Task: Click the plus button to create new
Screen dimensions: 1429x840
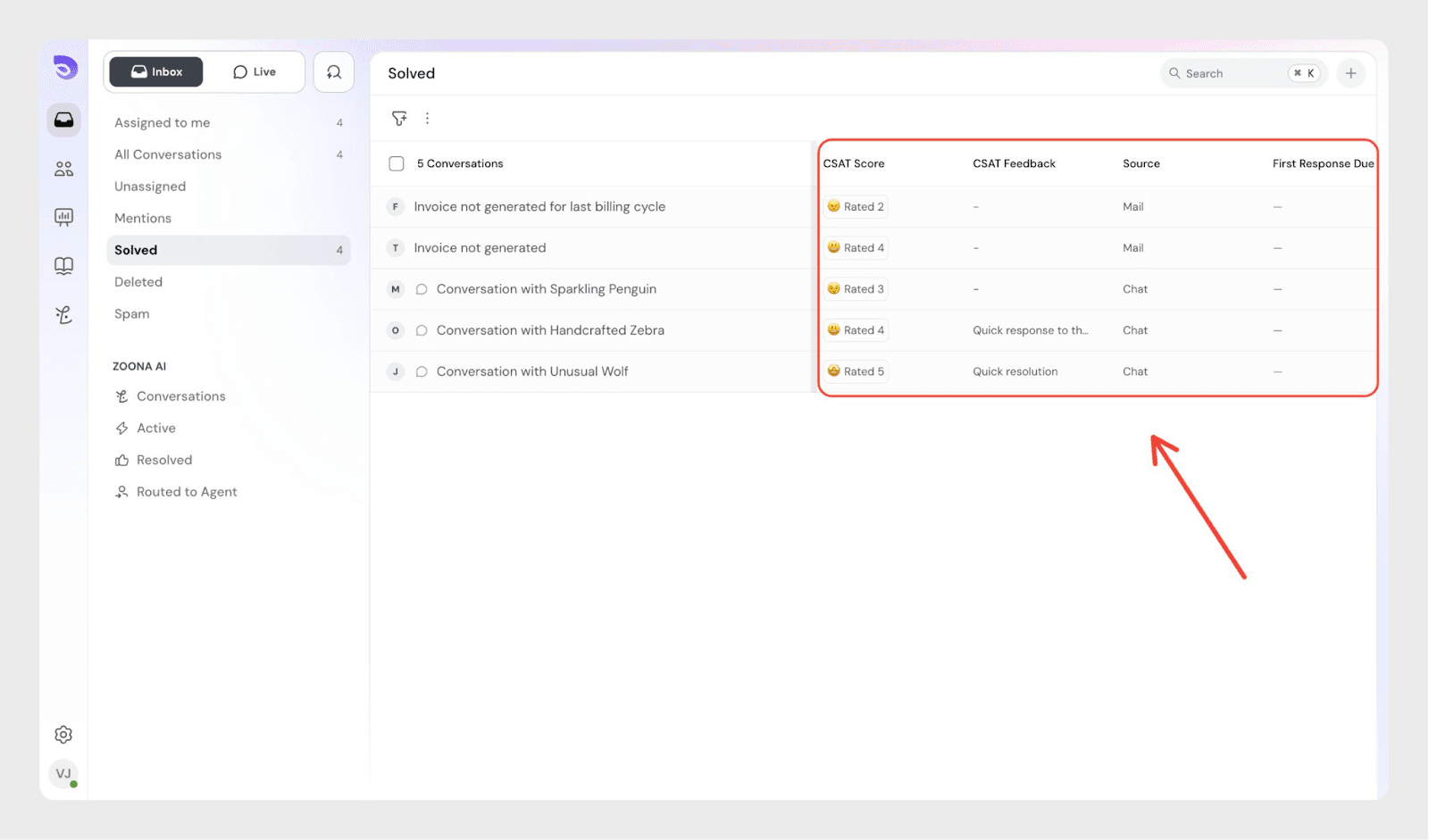Action: pyautogui.click(x=1350, y=73)
